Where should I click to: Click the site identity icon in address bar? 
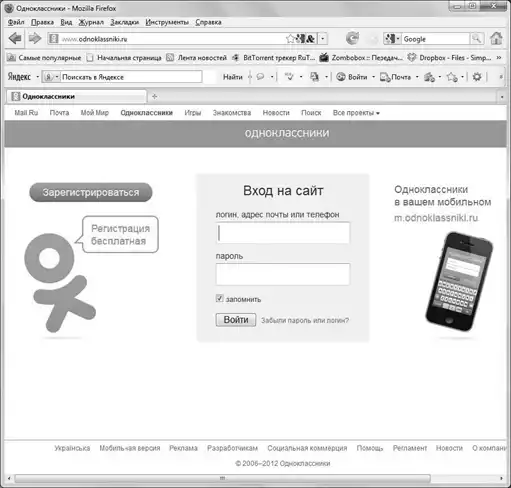point(53,39)
